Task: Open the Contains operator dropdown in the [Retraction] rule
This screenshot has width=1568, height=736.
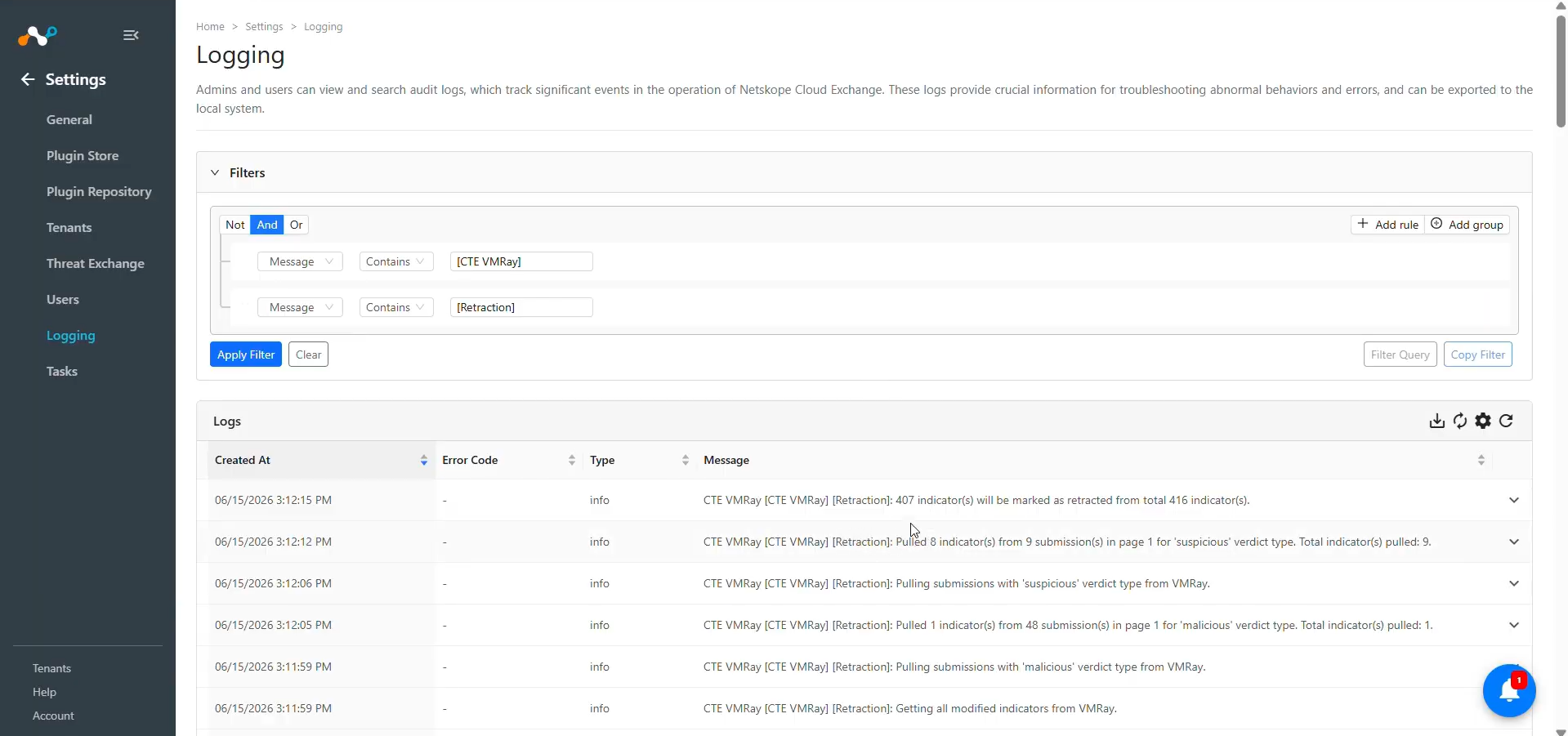Action: tap(396, 307)
